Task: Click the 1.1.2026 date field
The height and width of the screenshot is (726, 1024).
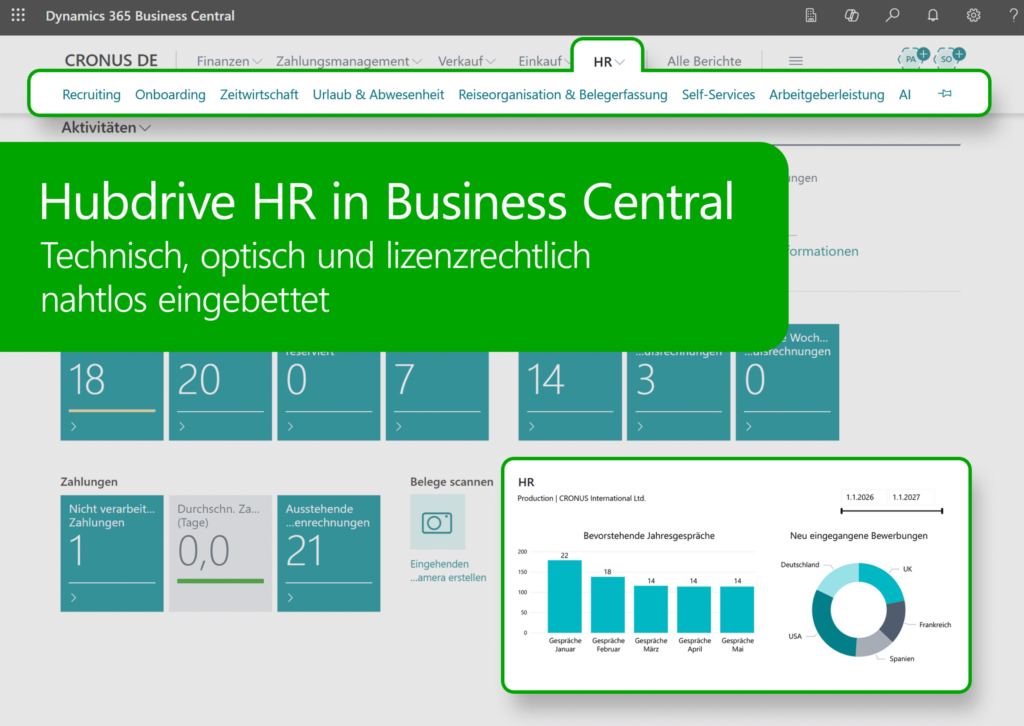Action: pos(862,497)
